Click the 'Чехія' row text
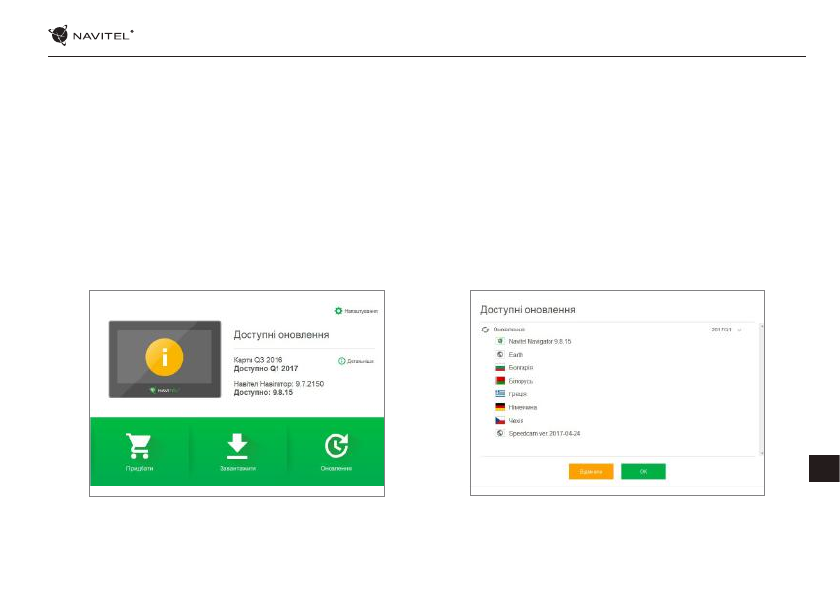 coord(516,421)
